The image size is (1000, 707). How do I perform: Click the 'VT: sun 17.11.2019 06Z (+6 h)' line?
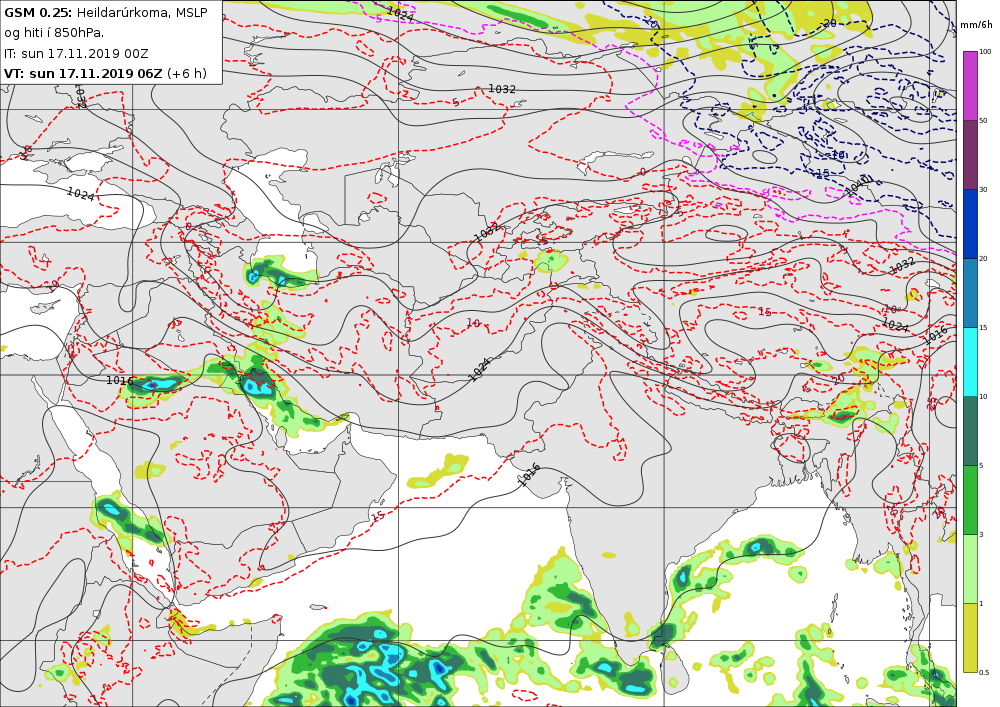click(x=105, y=73)
